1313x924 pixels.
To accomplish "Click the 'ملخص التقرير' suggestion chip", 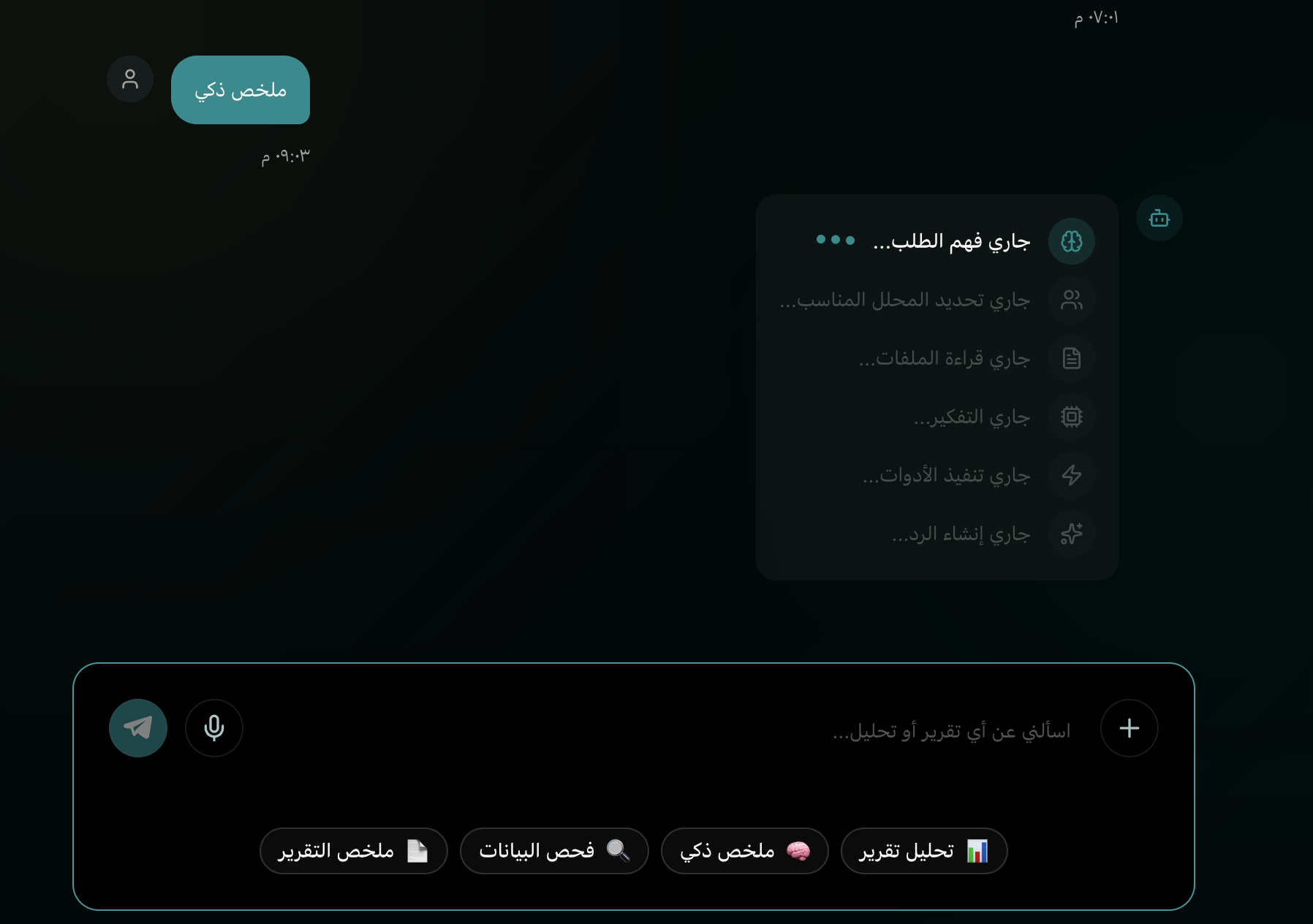I will (353, 851).
